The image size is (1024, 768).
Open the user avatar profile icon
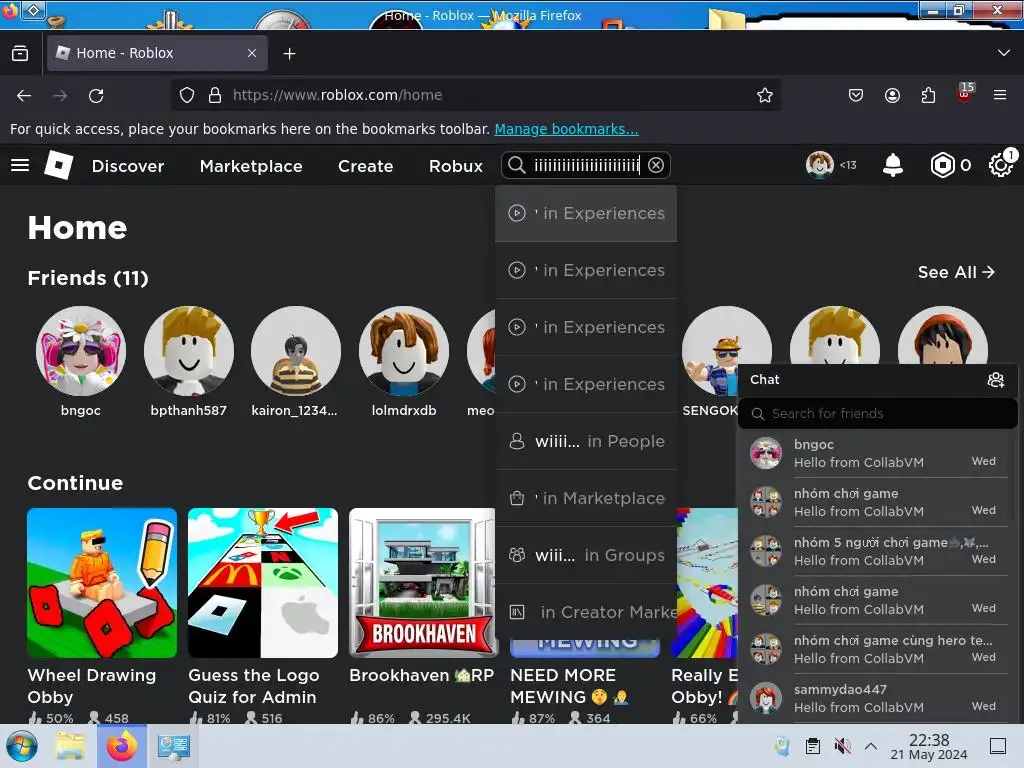point(819,165)
